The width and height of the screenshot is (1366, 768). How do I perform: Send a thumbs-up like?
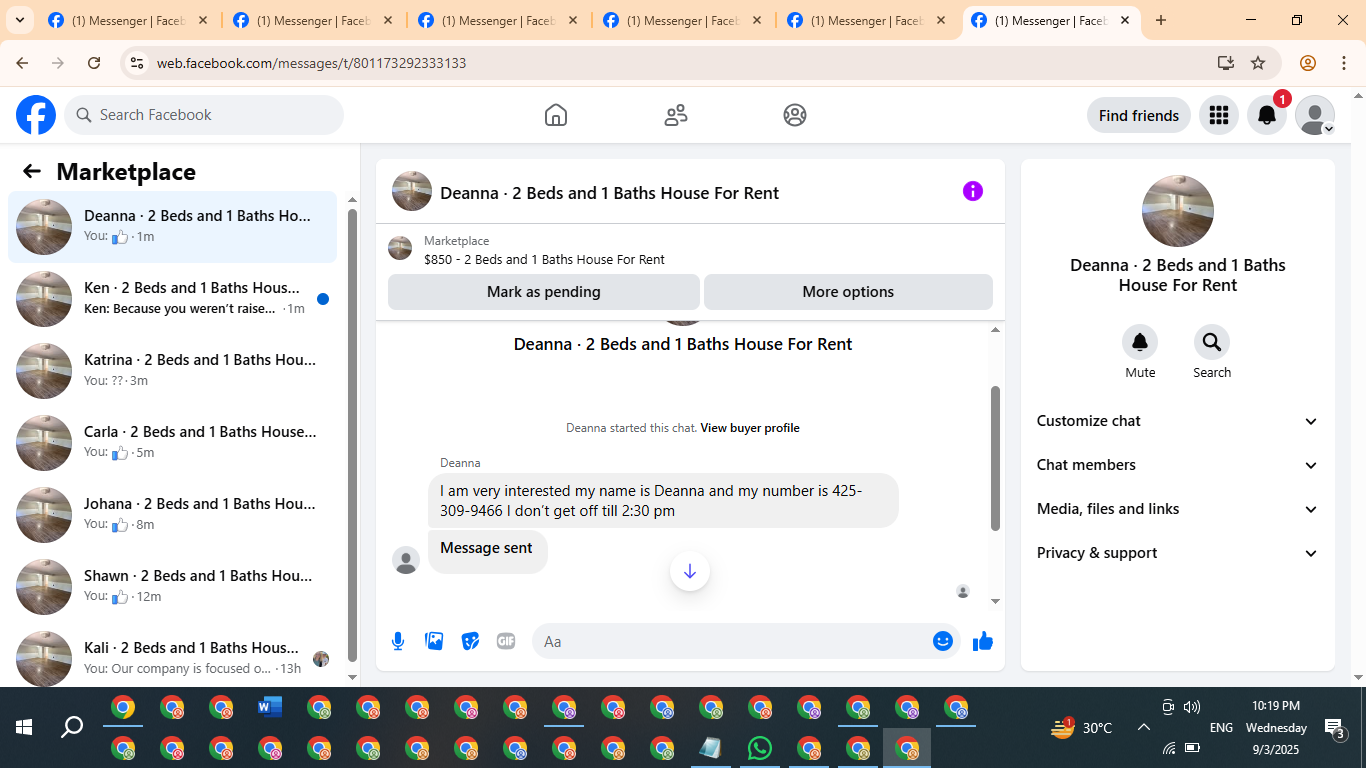(x=983, y=641)
